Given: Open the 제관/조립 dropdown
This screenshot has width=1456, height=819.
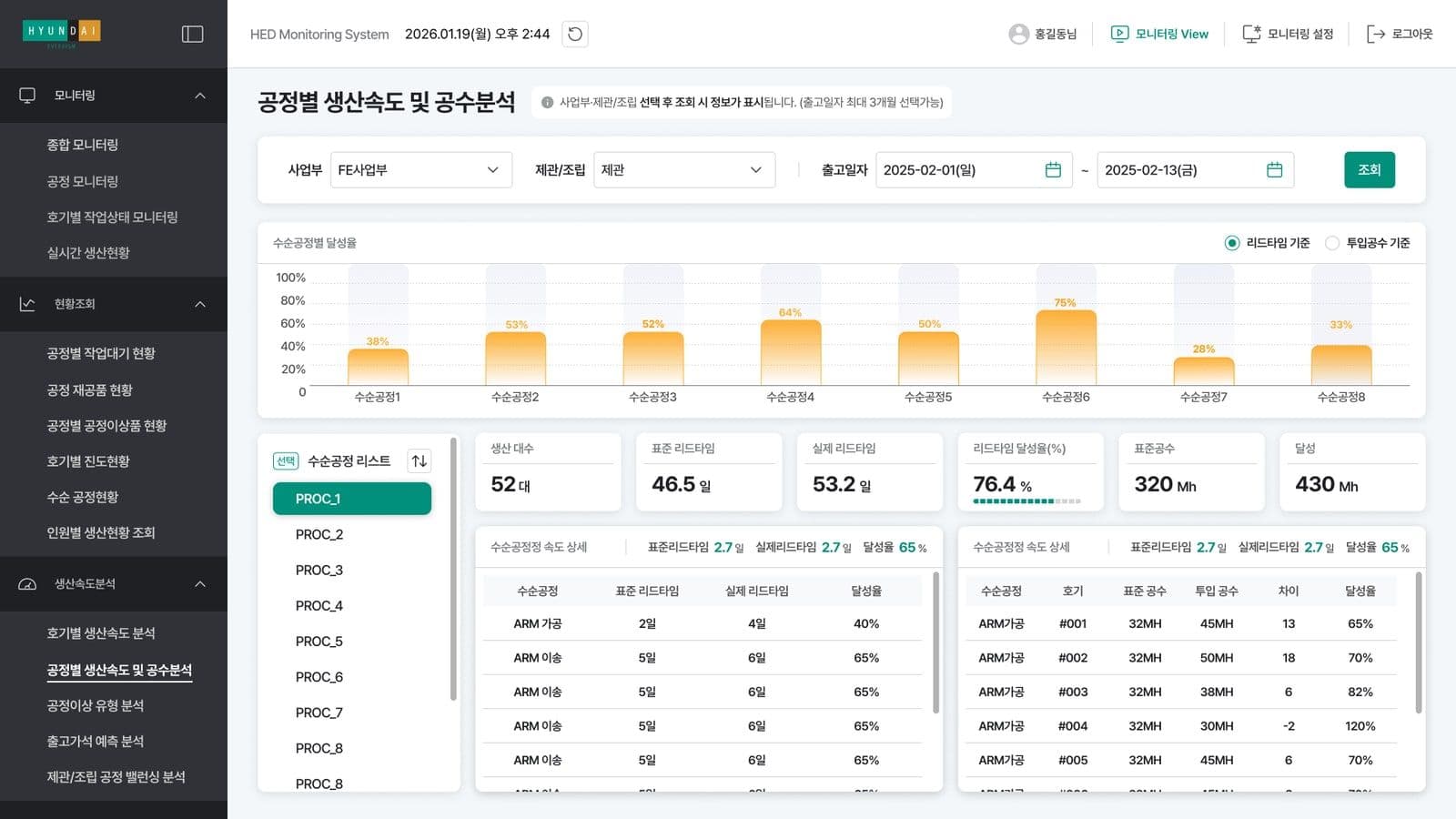Looking at the screenshot, I should pyautogui.click(x=684, y=169).
